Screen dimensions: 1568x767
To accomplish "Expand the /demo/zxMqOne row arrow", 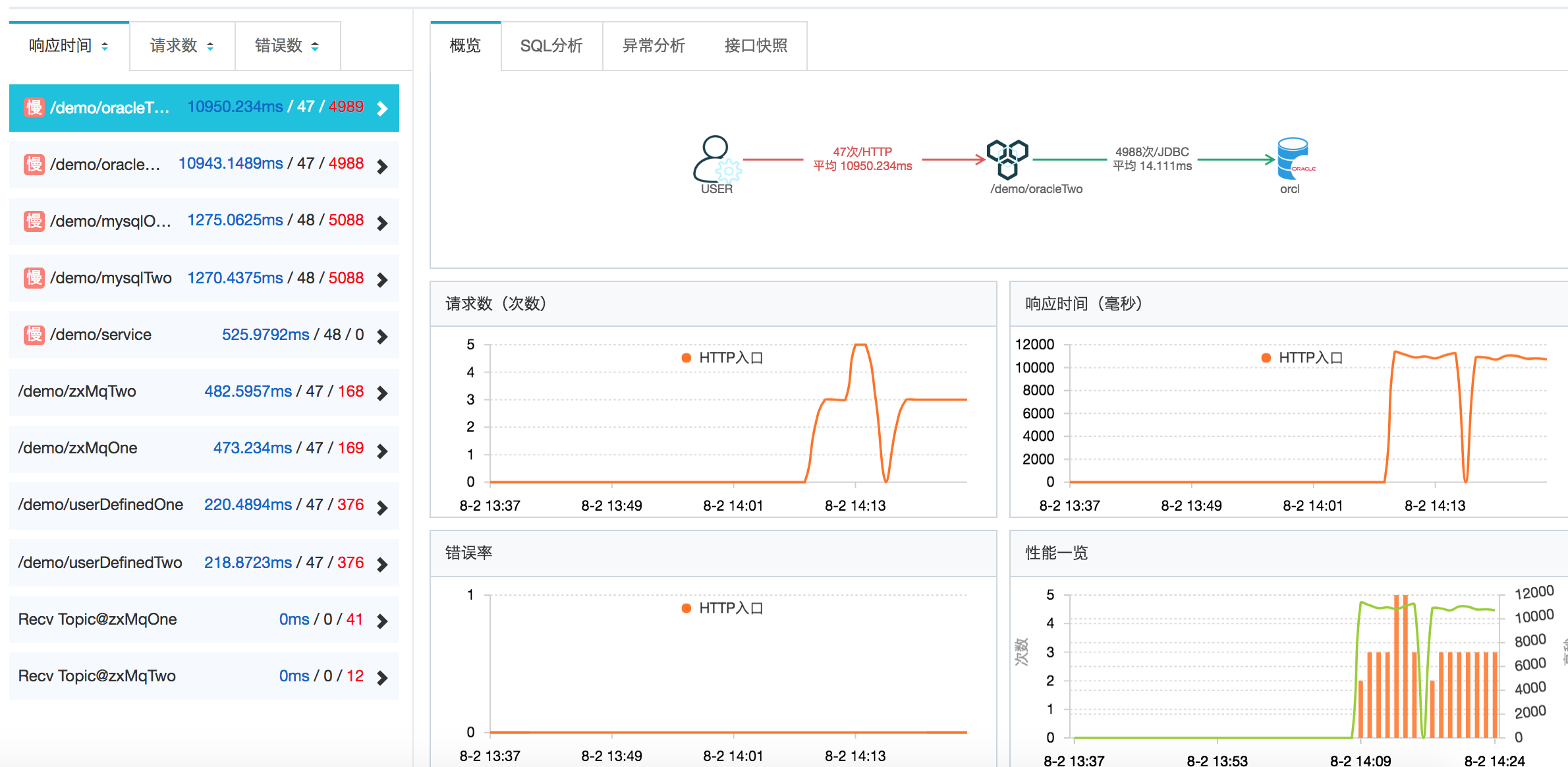I will [382, 451].
